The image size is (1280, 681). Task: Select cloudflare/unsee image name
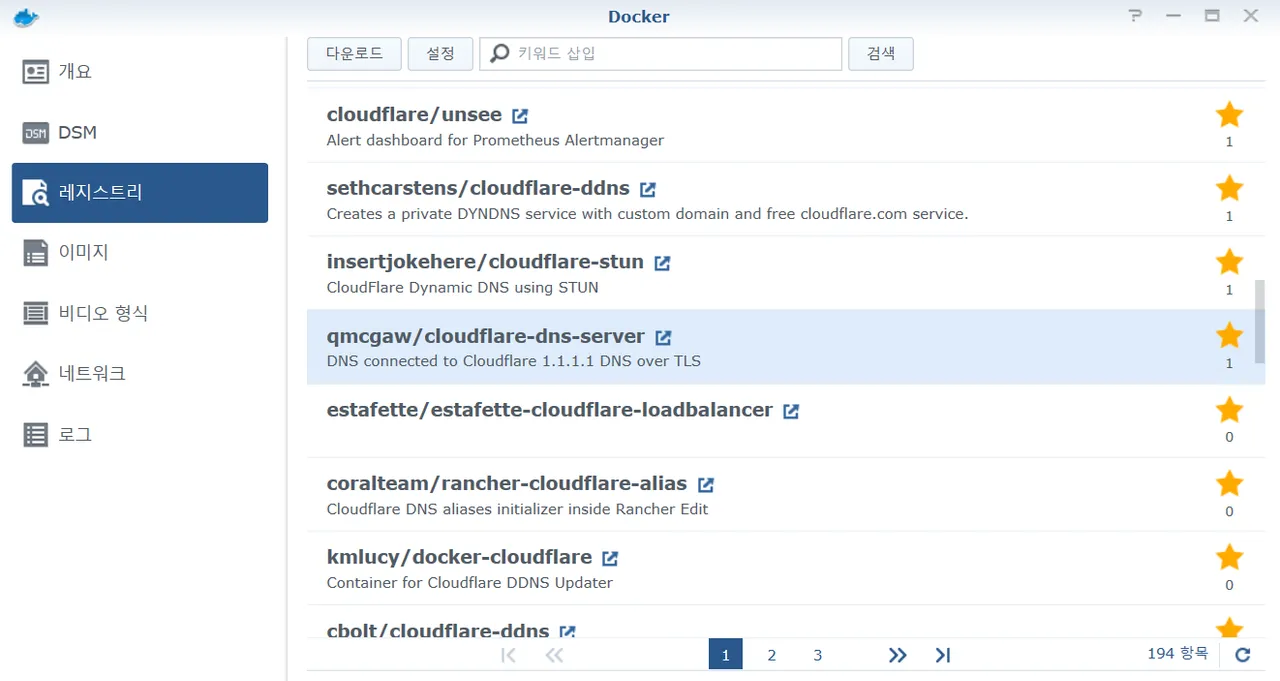[414, 115]
